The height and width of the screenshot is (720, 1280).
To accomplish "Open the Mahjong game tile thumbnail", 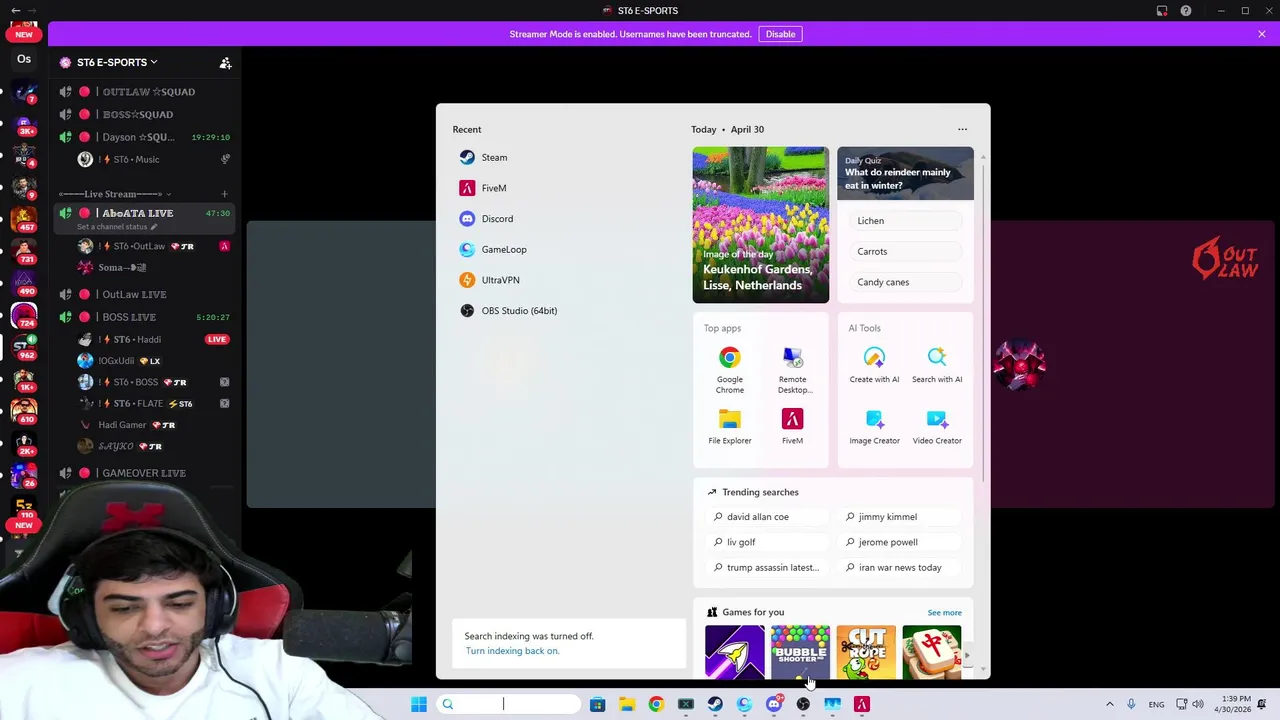I will click(x=931, y=652).
